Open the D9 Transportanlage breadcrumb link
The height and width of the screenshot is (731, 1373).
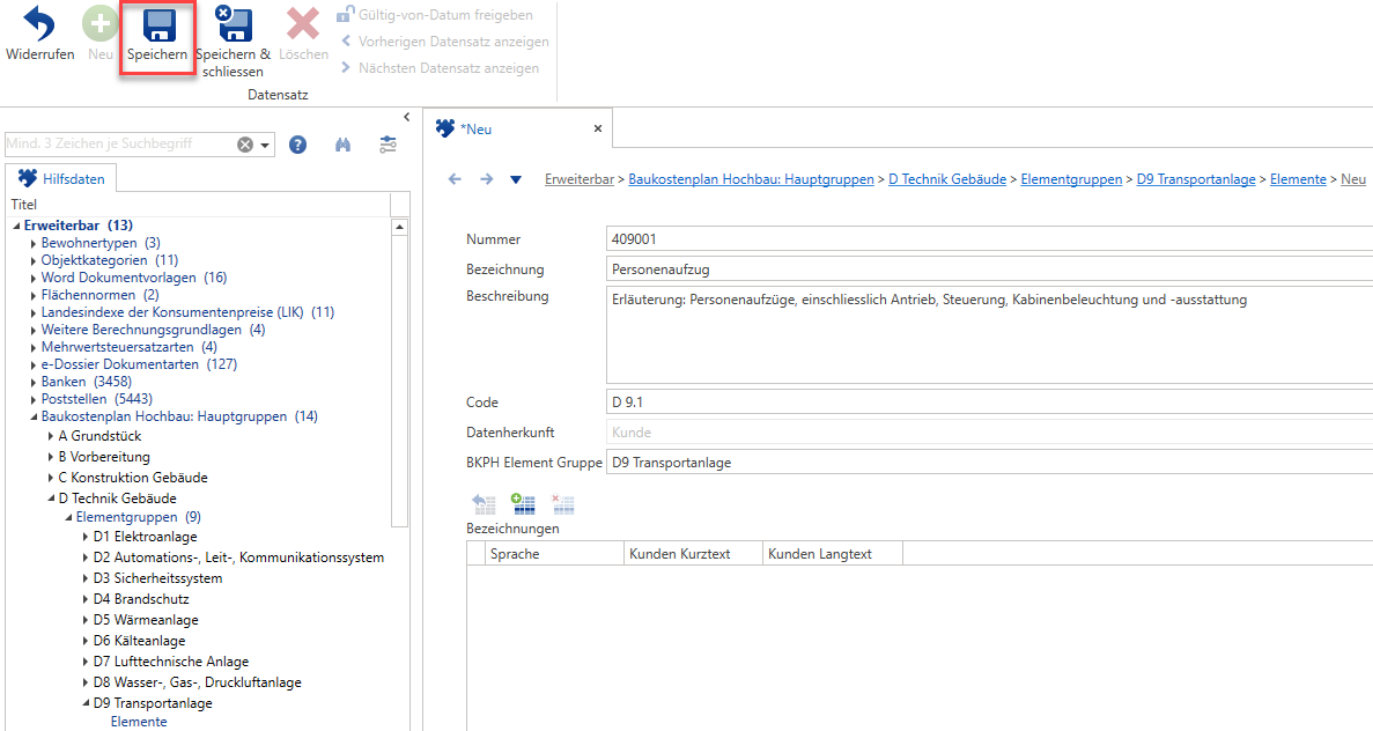(1196, 179)
